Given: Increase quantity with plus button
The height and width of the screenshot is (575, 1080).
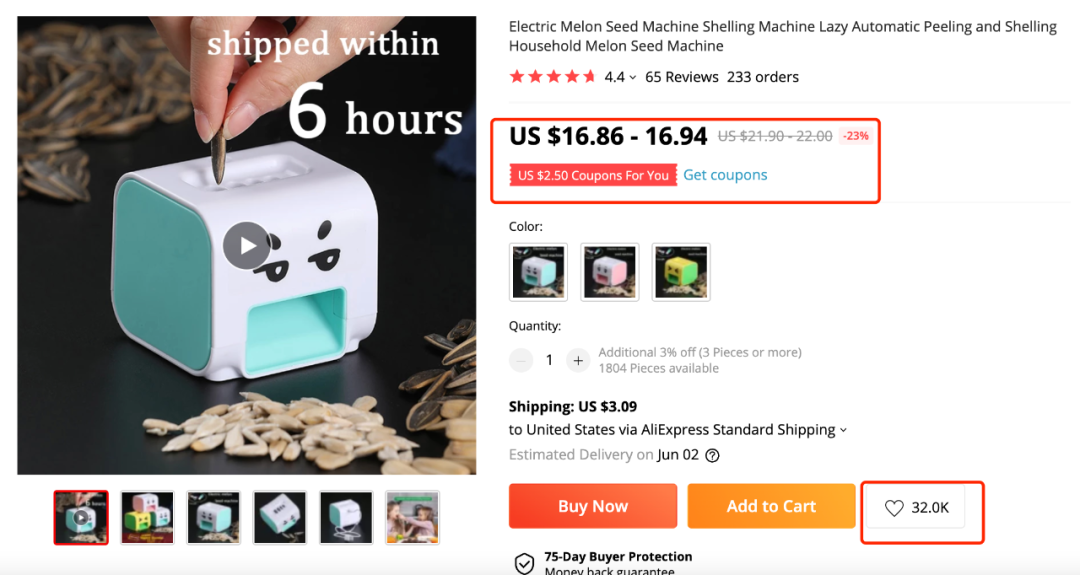Looking at the screenshot, I should click(x=578, y=360).
